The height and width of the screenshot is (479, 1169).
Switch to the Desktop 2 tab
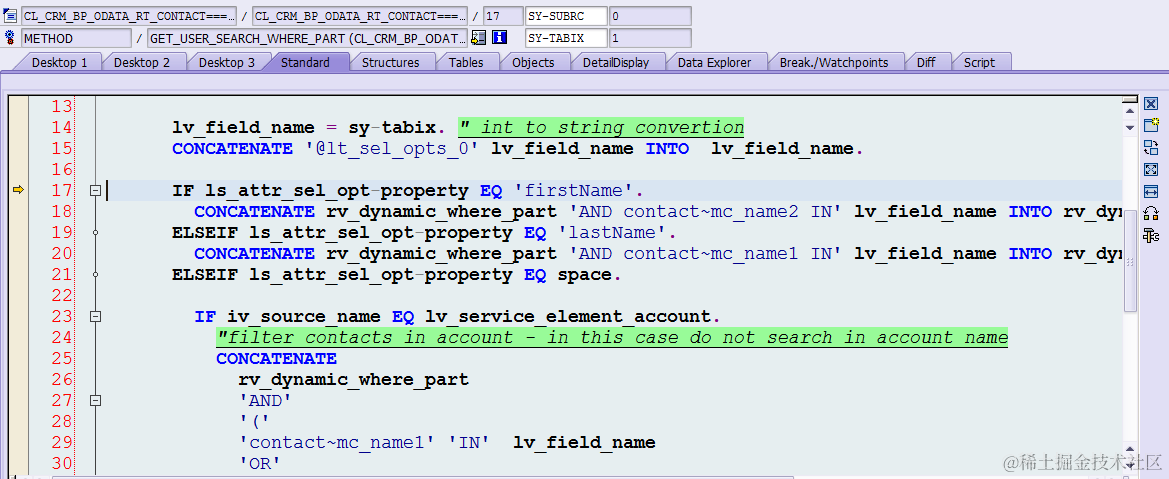coord(142,63)
